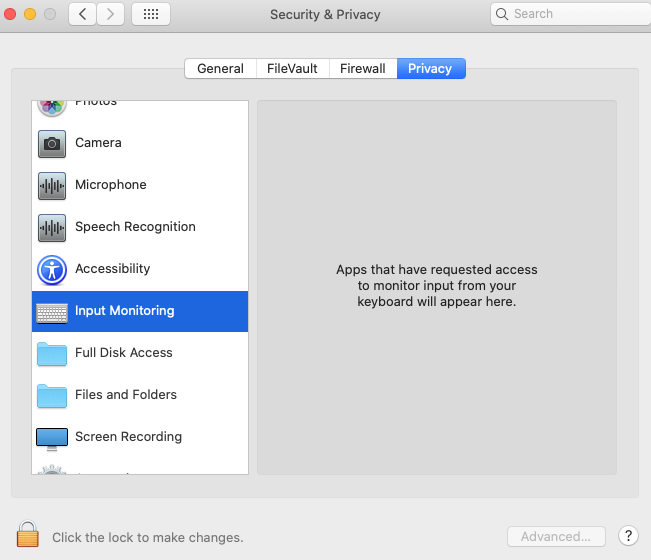The width and height of the screenshot is (651, 560).
Task: Click the padlock to unlock changes
Action: 27,534
